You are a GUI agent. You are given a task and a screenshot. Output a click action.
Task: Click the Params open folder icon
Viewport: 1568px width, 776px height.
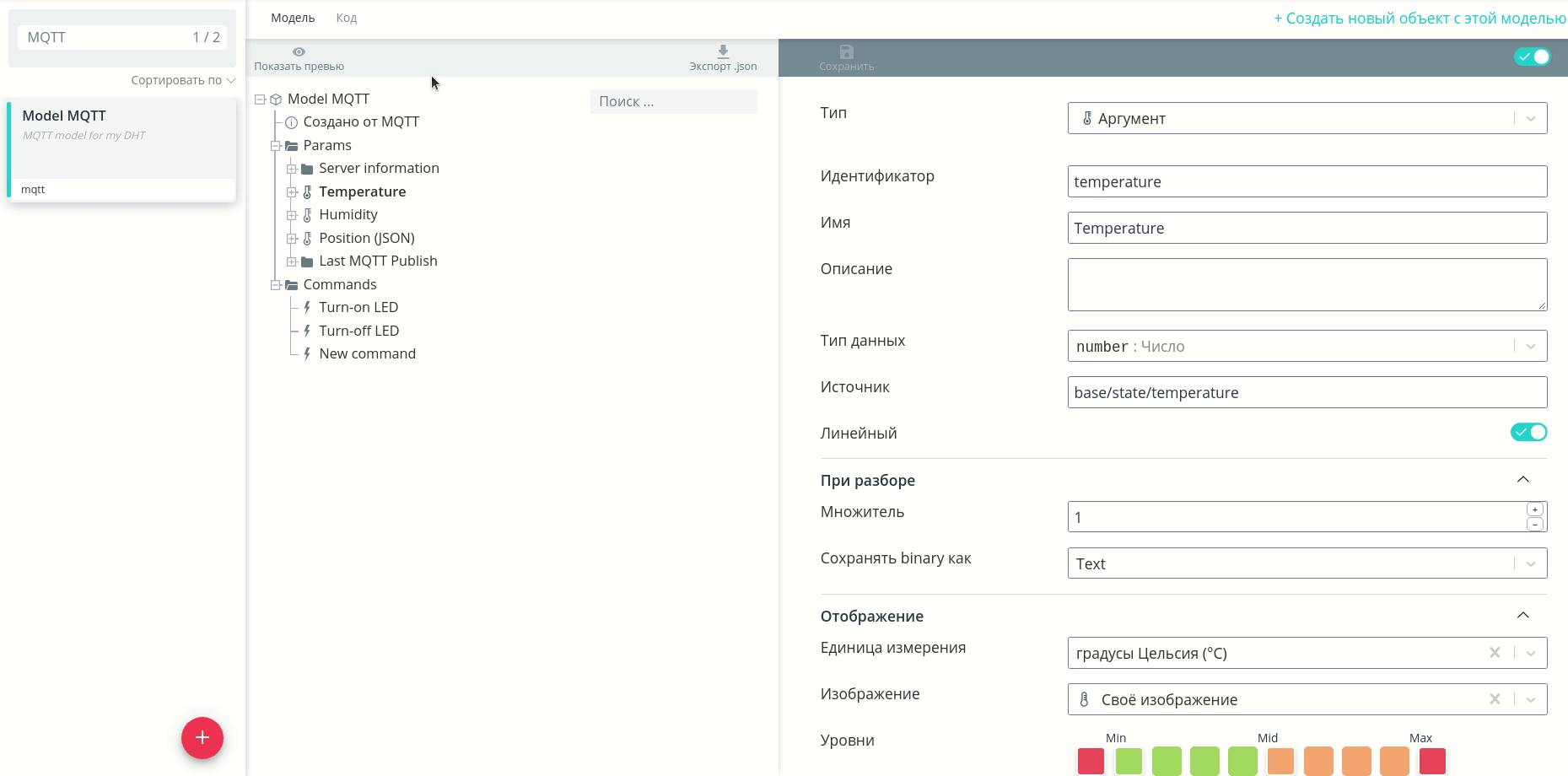[292, 146]
